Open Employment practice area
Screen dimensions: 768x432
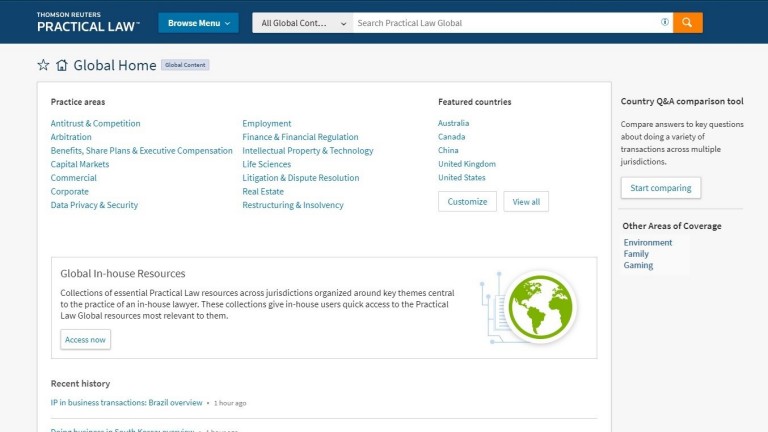[x=266, y=123]
